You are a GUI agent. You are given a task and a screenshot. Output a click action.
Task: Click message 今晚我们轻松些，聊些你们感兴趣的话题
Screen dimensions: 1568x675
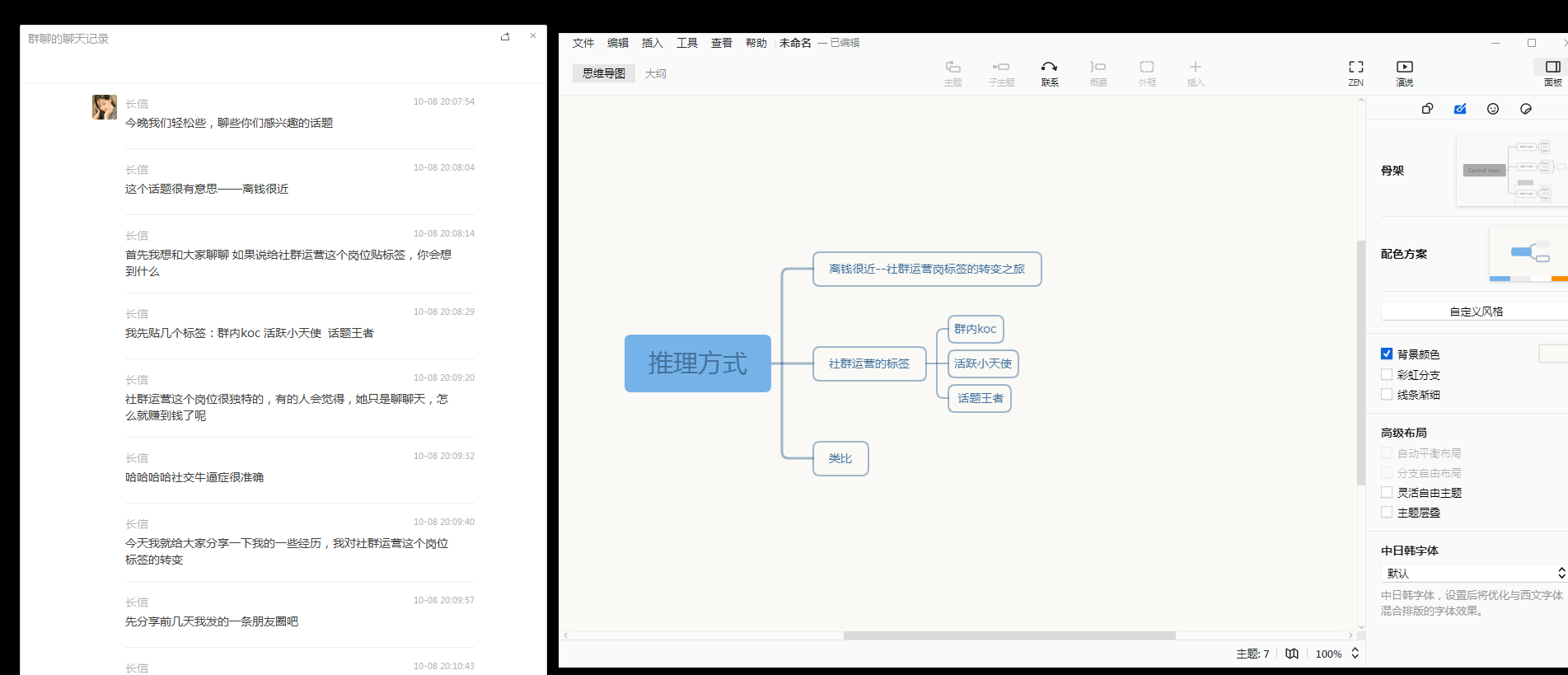point(229,123)
